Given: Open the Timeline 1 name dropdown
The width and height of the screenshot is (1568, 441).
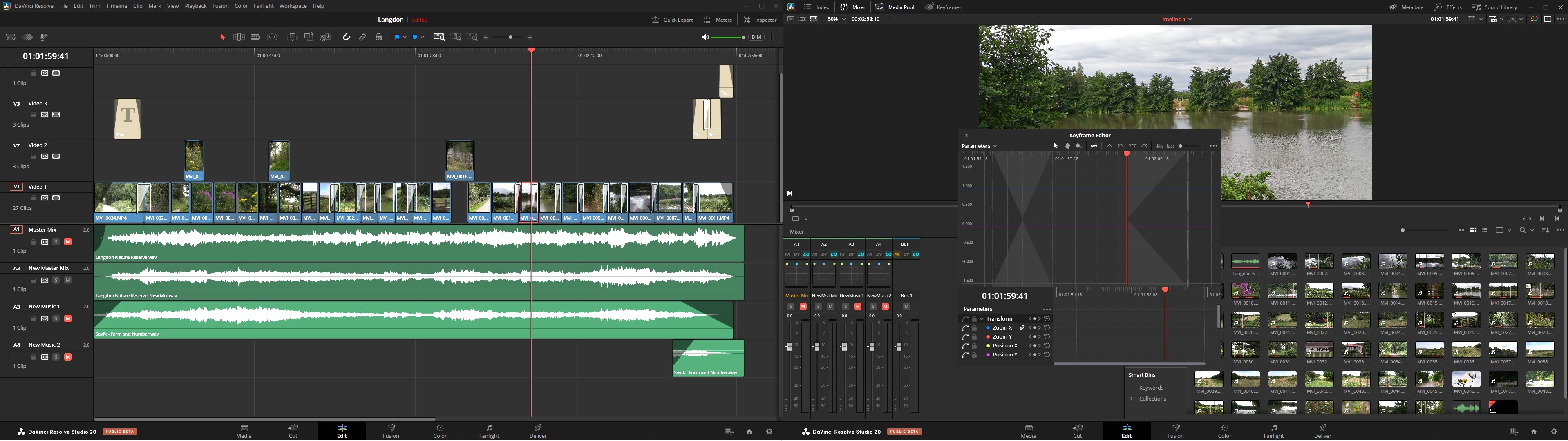Looking at the screenshot, I should tap(1175, 20).
